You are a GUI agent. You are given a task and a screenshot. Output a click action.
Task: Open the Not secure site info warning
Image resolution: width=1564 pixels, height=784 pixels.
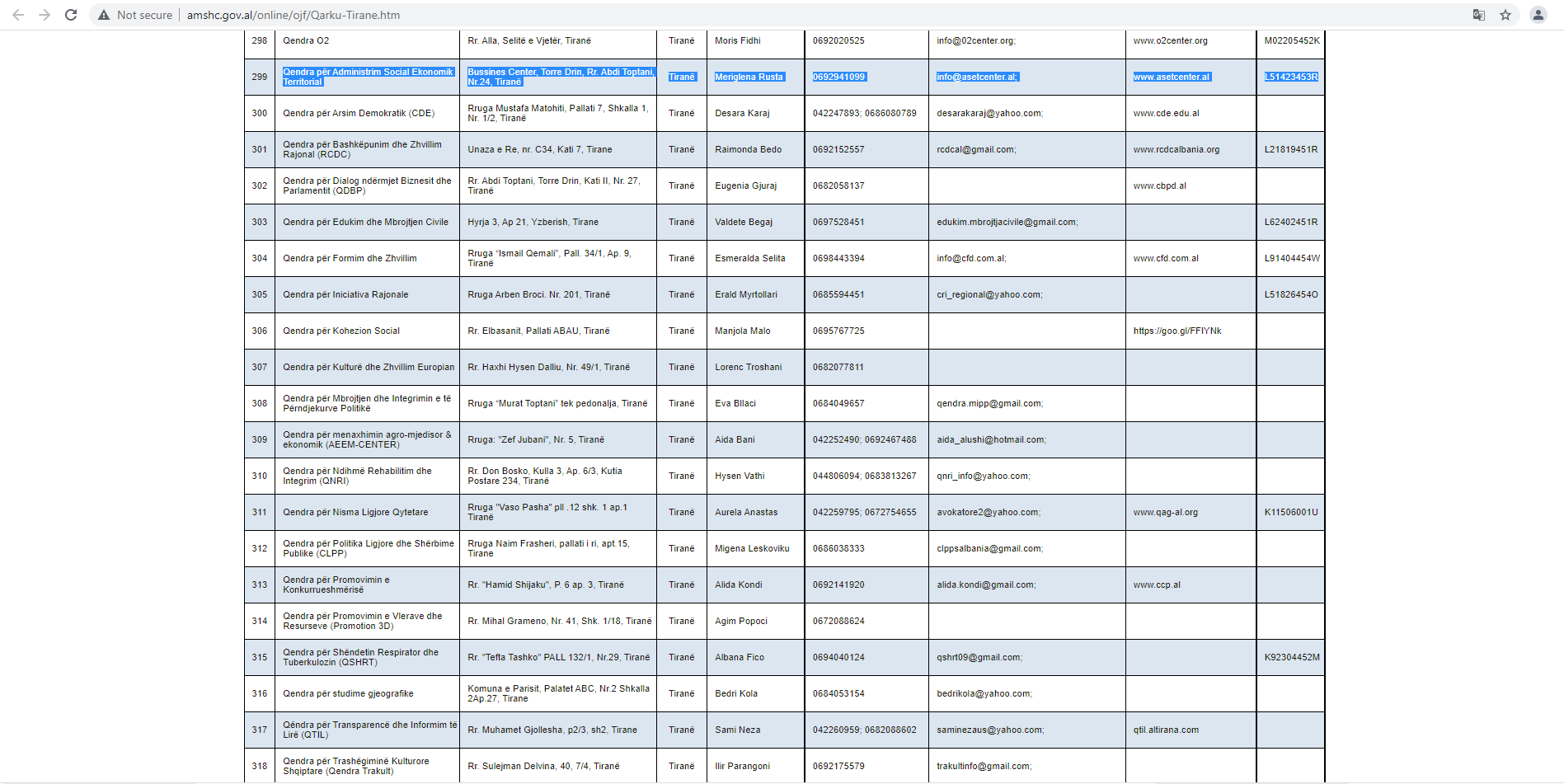(135, 15)
